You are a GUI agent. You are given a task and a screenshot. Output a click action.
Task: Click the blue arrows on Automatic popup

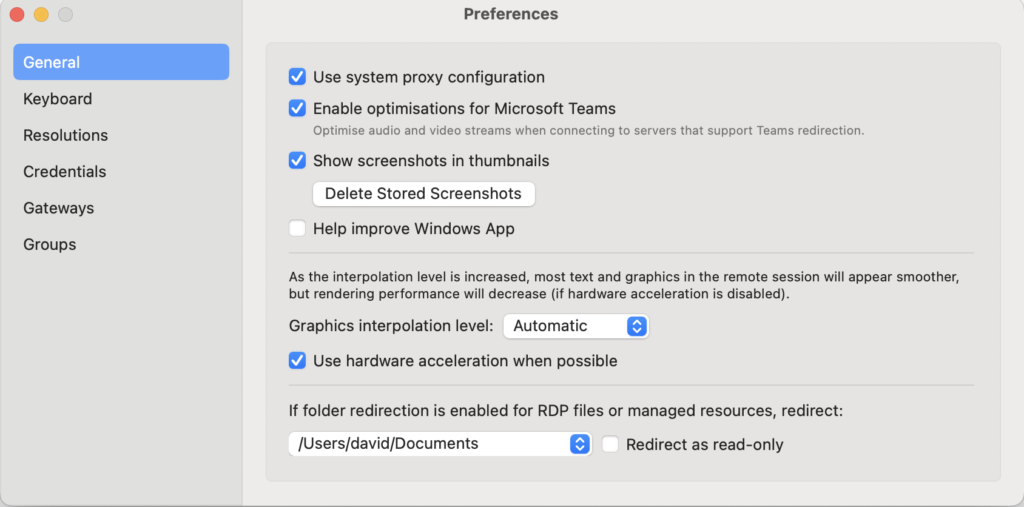coord(637,326)
